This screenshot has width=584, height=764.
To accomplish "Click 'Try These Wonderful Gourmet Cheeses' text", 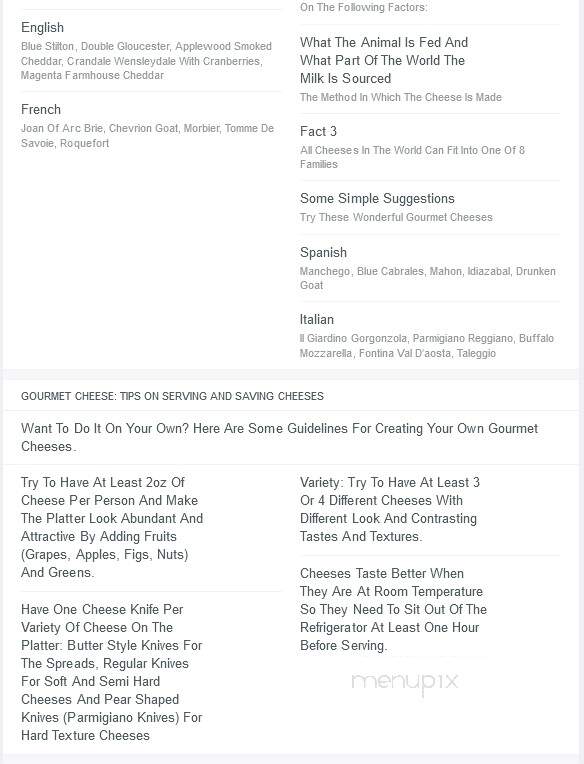I will pos(396,217).
